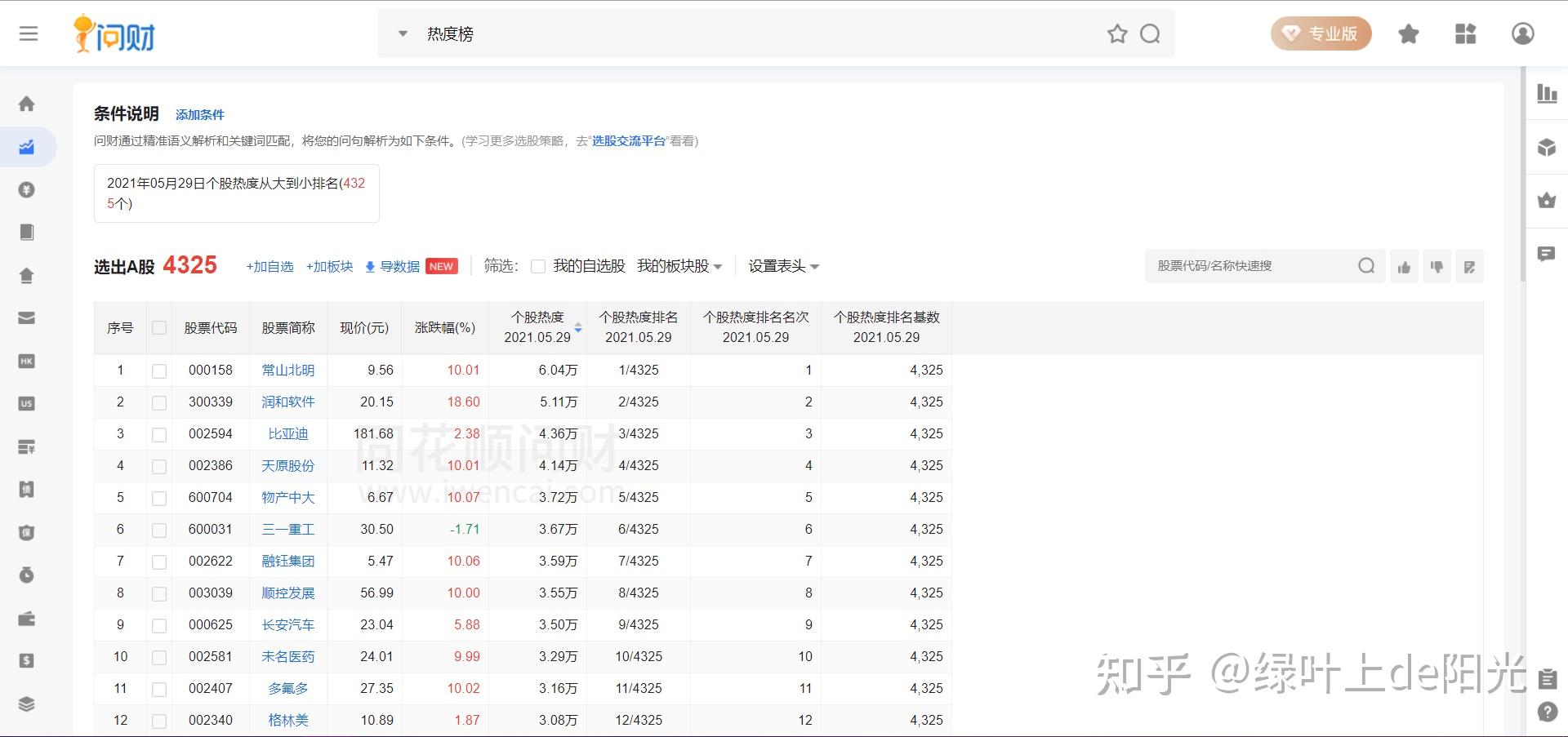Click the 问财 logo
Screen dimensions: 1568x737
click(x=114, y=33)
